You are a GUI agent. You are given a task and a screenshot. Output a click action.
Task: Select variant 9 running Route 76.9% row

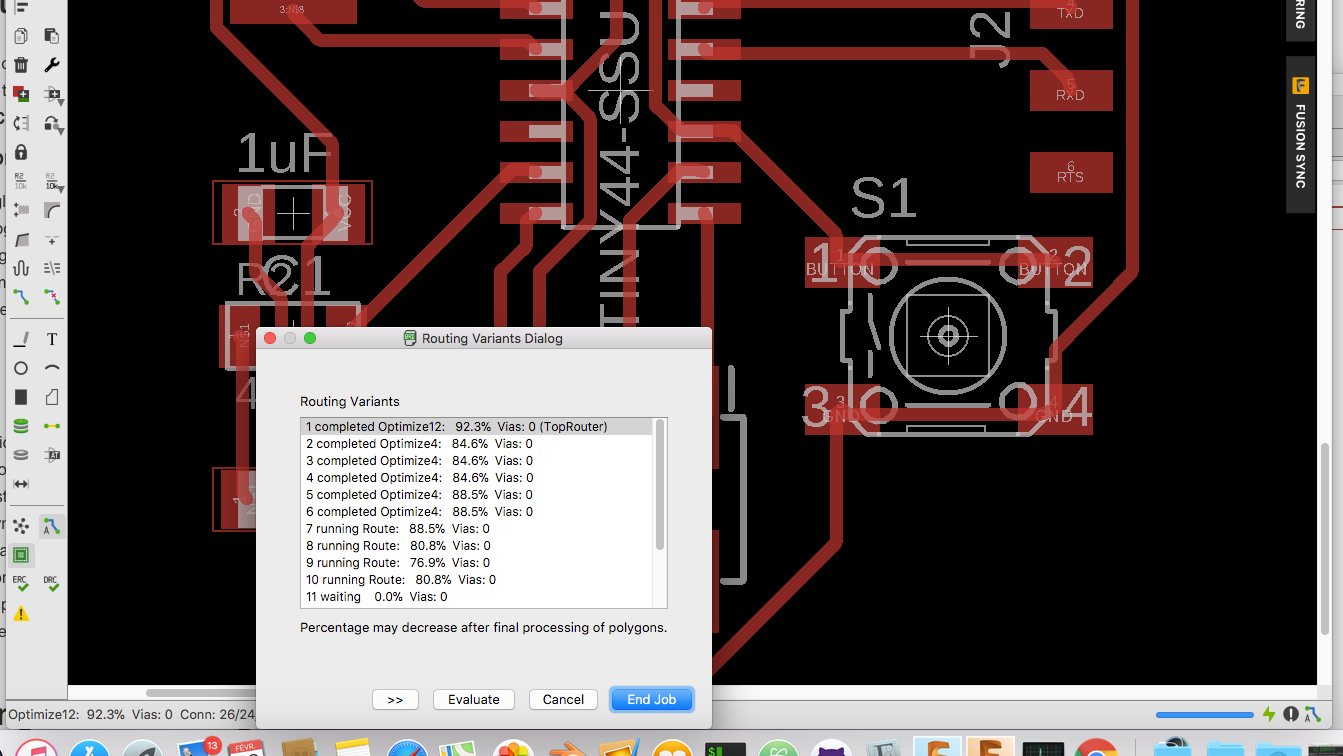click(x=477, y=563)
